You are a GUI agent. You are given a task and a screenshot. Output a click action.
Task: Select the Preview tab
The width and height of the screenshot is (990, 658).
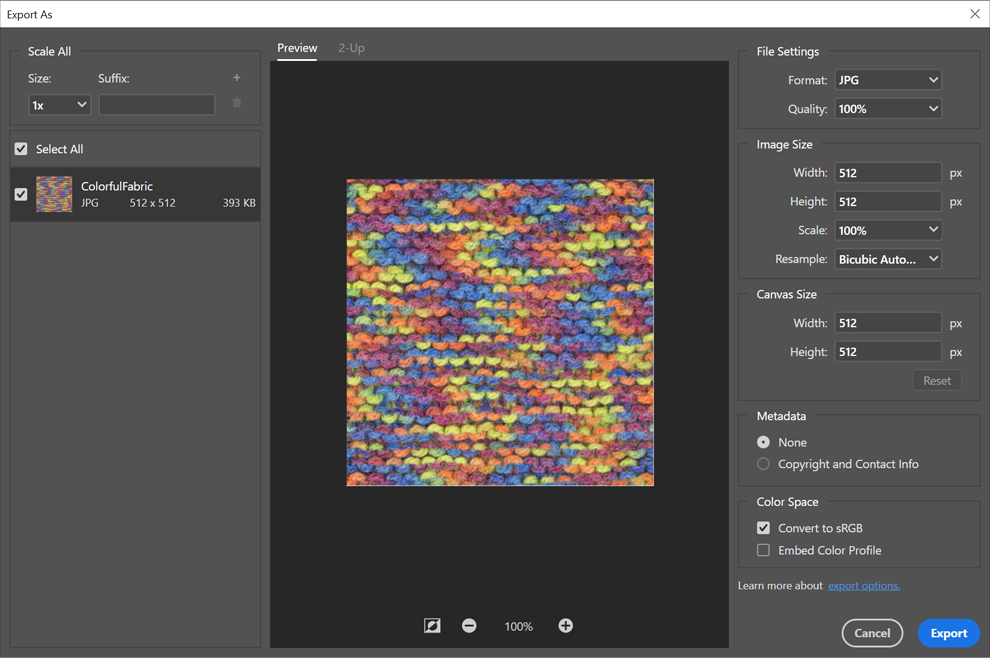(297, 48)
